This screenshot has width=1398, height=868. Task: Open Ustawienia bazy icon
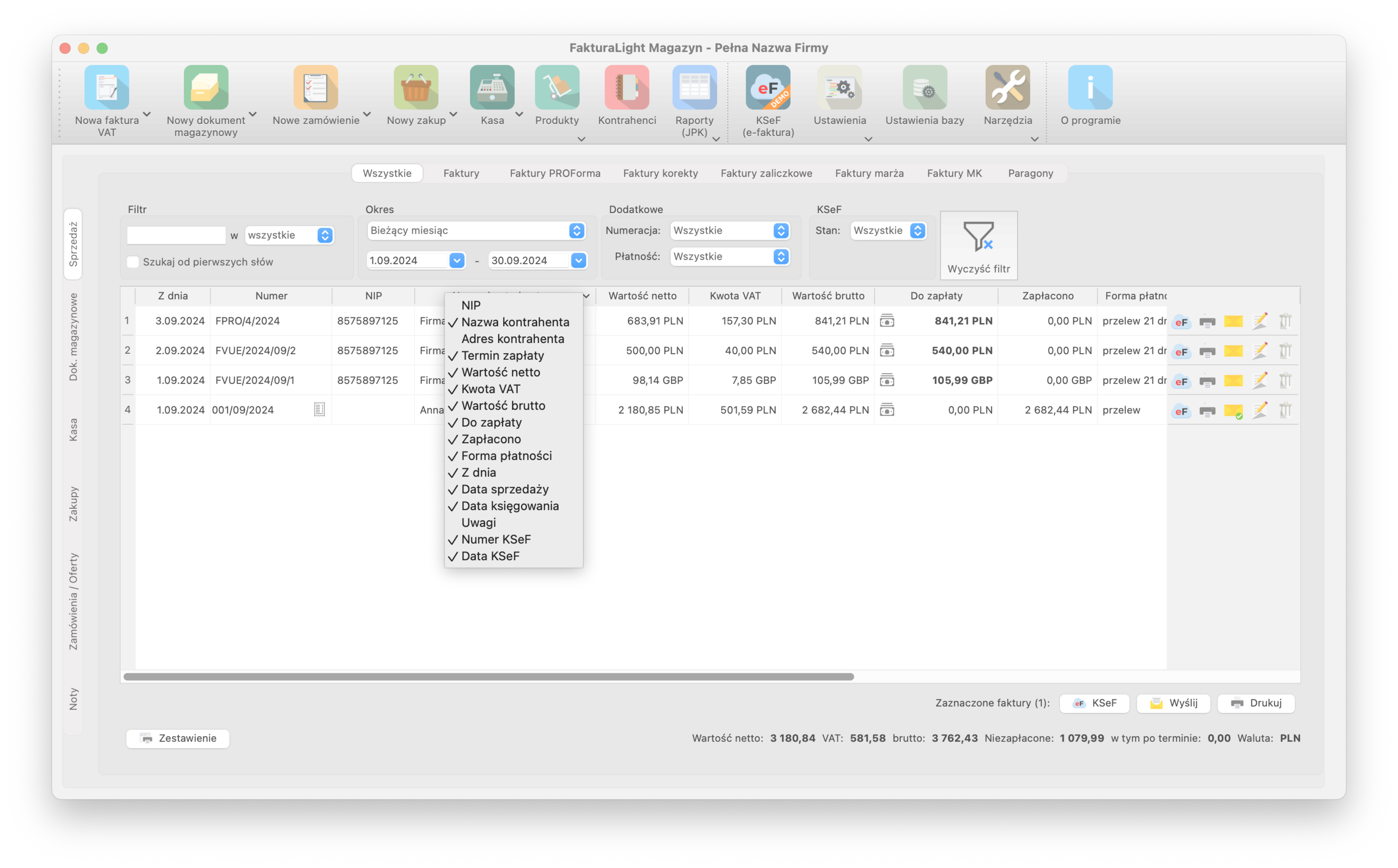point(924,87)
